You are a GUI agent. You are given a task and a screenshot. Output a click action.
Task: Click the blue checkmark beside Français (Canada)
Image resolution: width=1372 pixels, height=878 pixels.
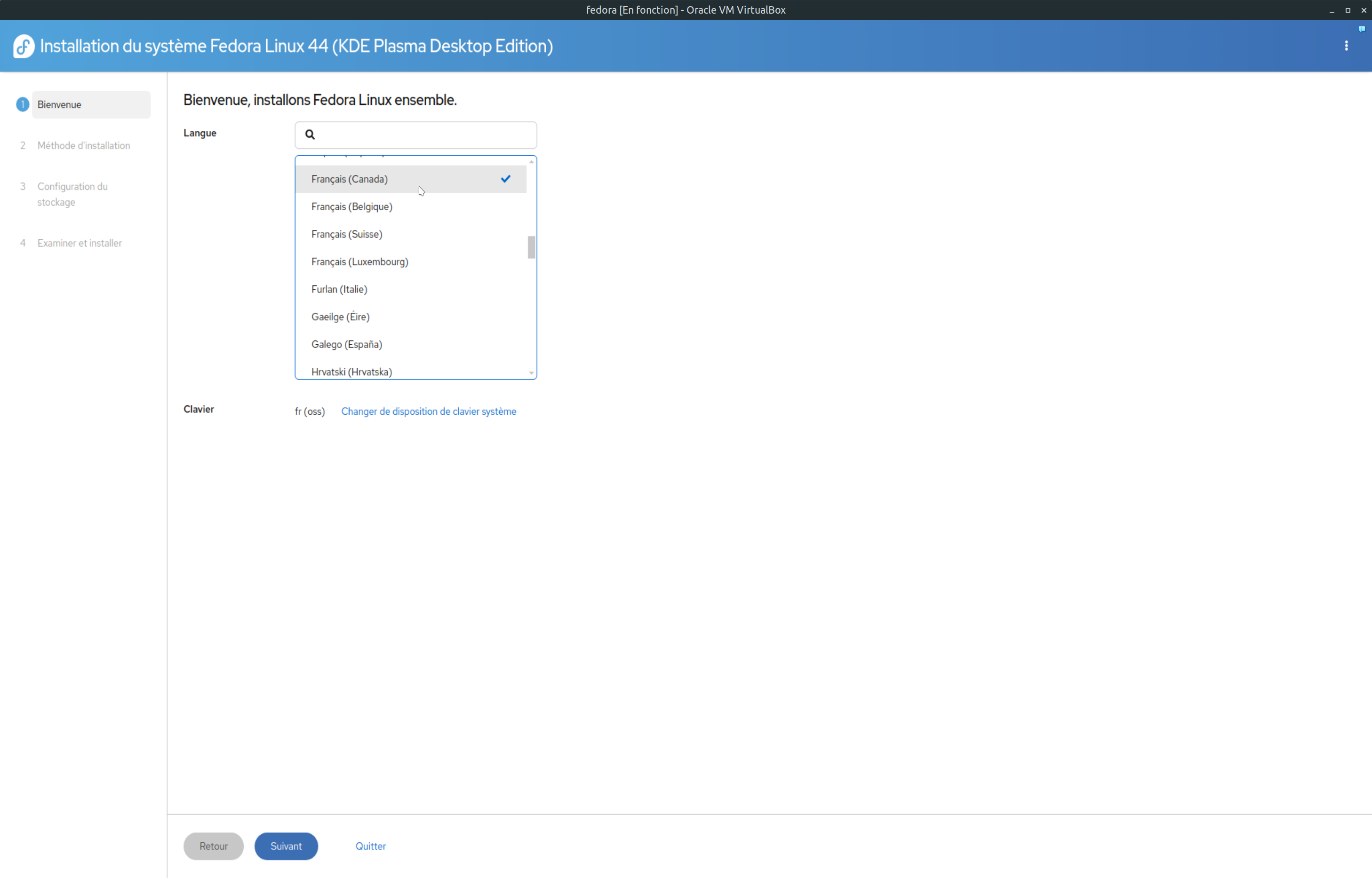pyautogui.click(x=505, y=179)
